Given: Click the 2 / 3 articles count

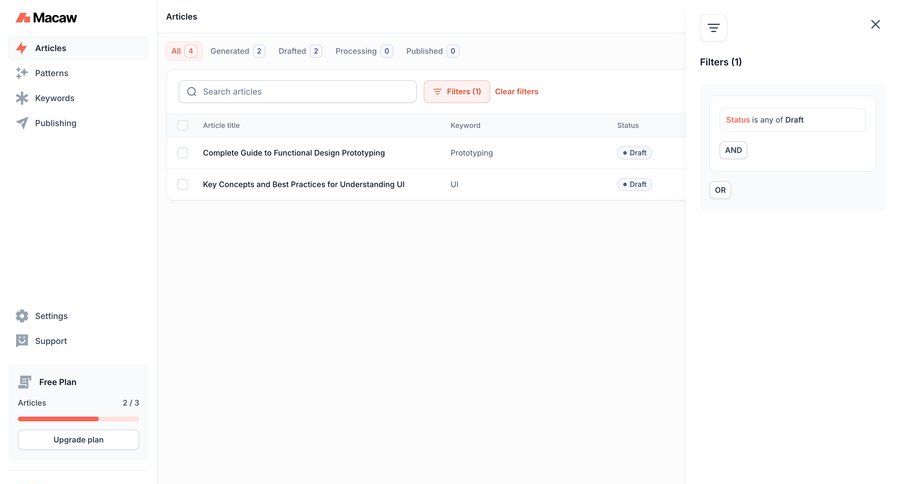Looking at the screenshot, I should (x=131, y=403).
